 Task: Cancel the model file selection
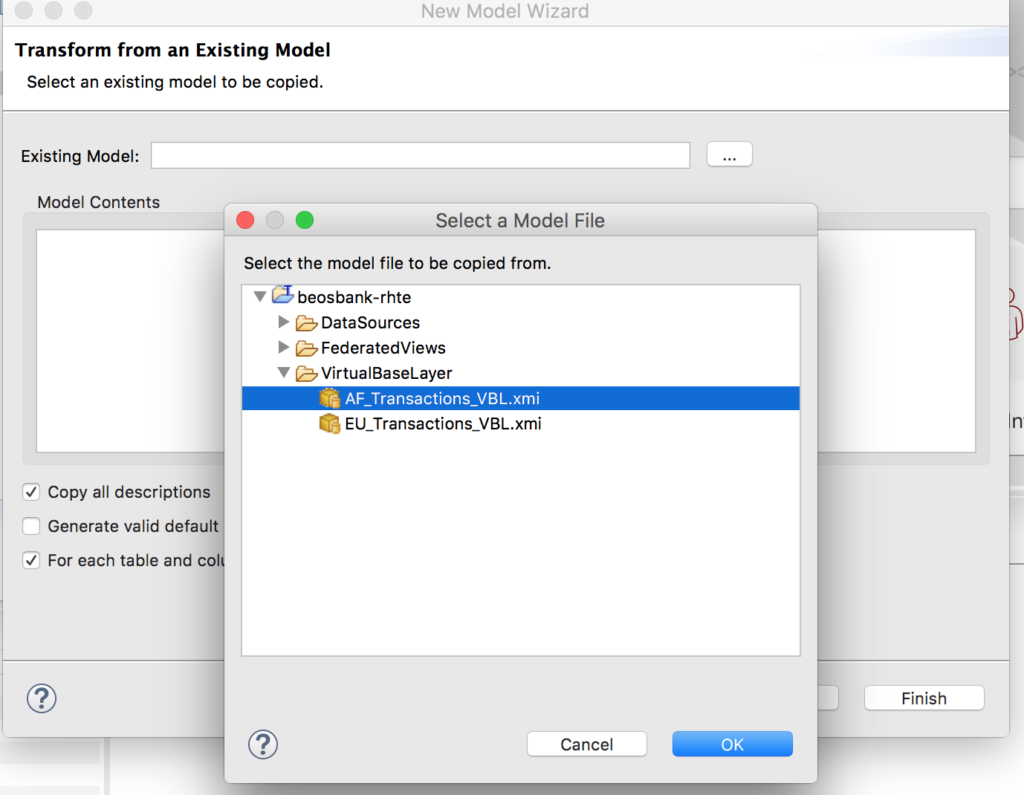point(587,744)
